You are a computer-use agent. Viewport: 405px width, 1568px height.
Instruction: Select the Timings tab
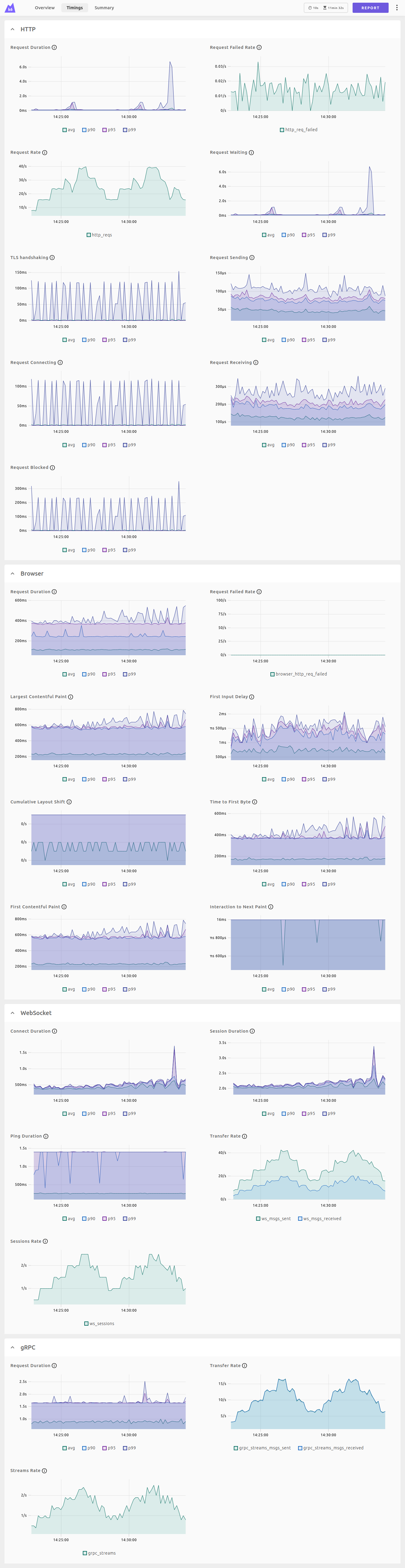click(75, 8)
